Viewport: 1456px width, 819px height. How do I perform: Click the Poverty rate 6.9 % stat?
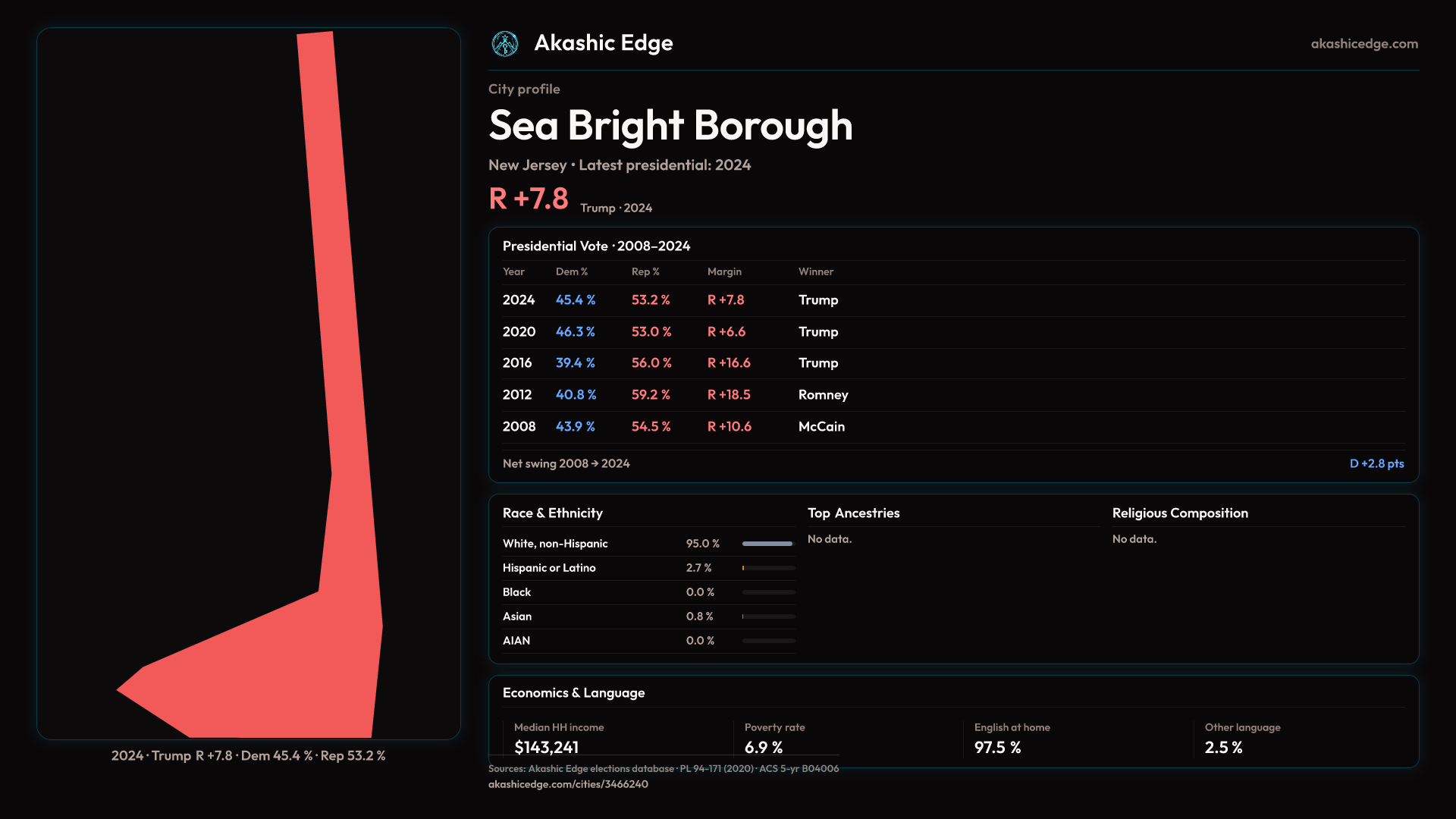(763, 747)
